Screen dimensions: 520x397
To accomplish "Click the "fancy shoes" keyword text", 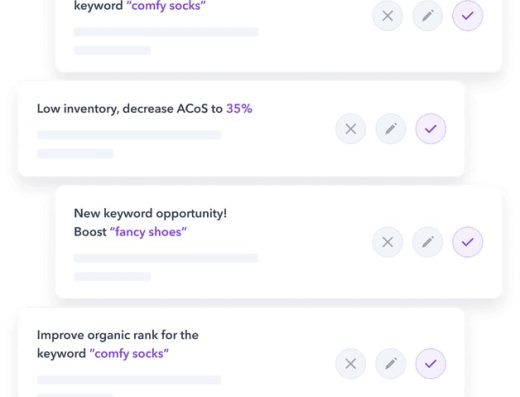I will coord(148,232).
